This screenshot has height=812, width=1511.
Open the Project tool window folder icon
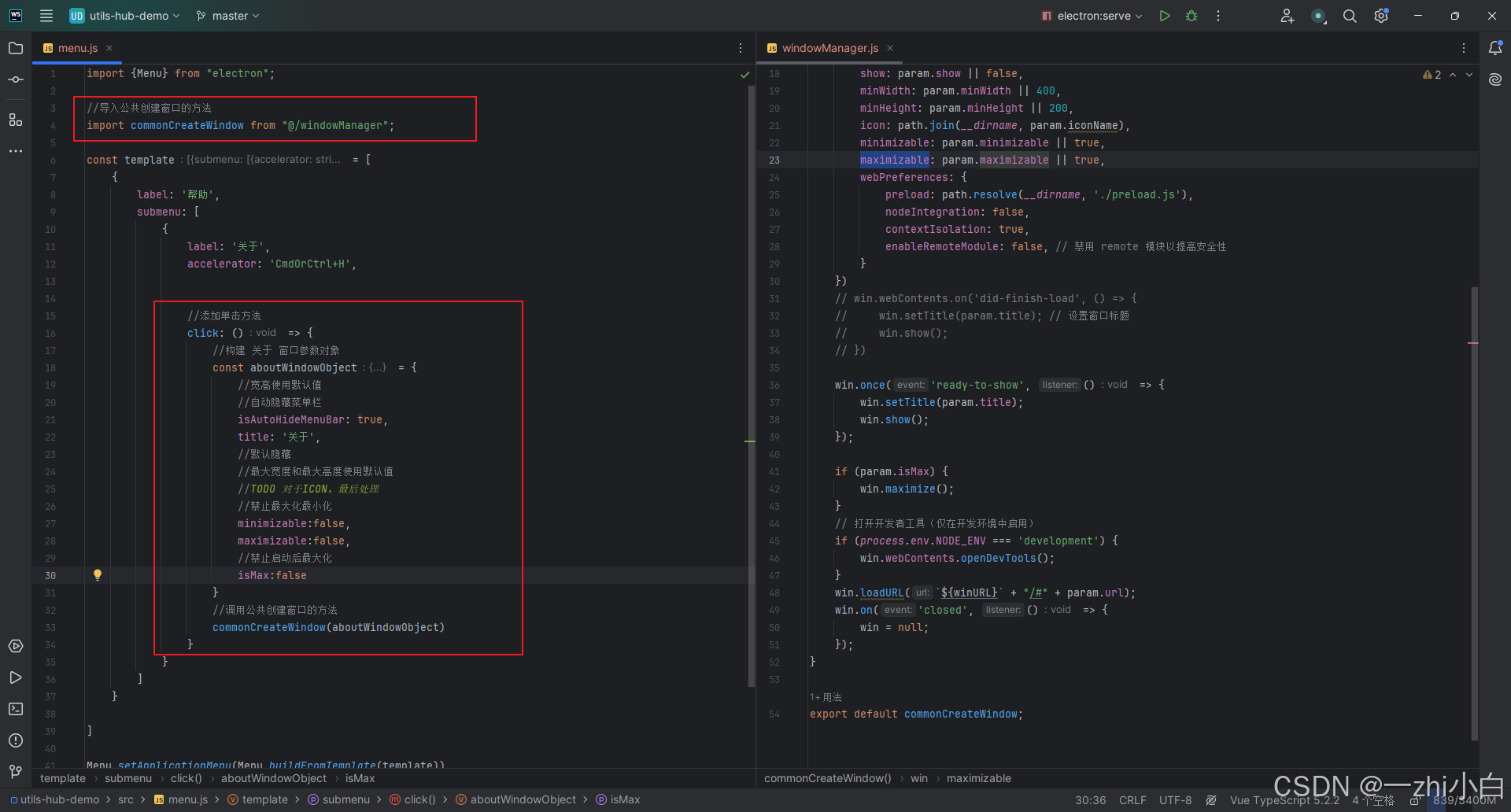(x=16, y=48)
